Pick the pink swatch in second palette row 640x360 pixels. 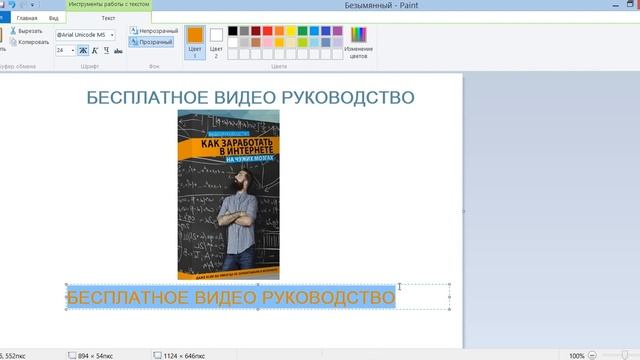(267, 42)
